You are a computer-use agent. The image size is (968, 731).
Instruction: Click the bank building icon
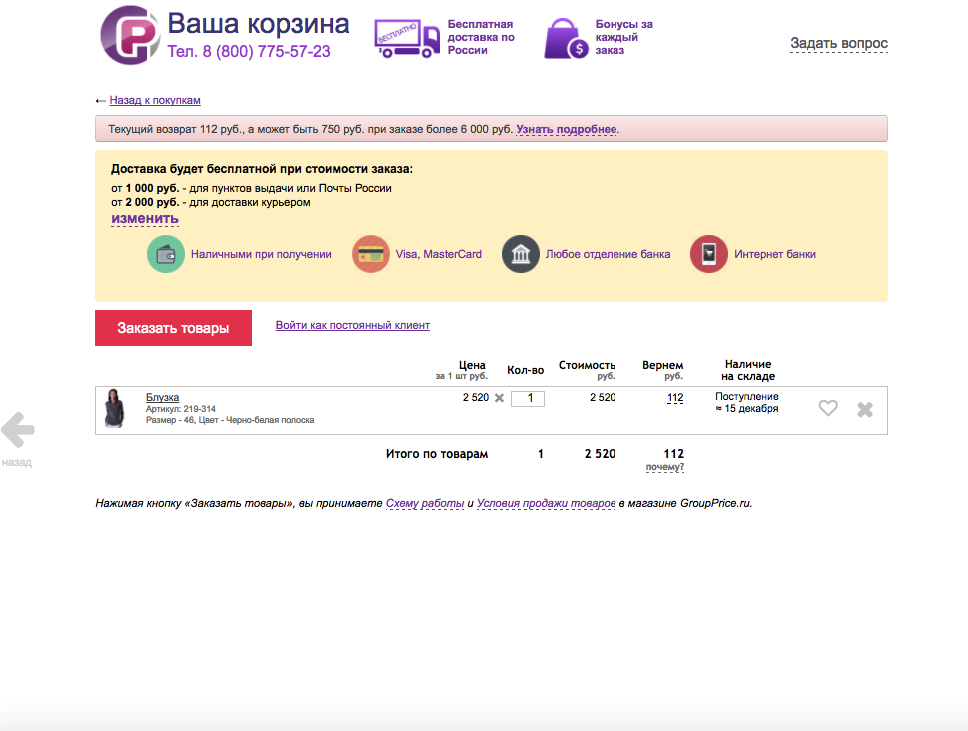521,254
